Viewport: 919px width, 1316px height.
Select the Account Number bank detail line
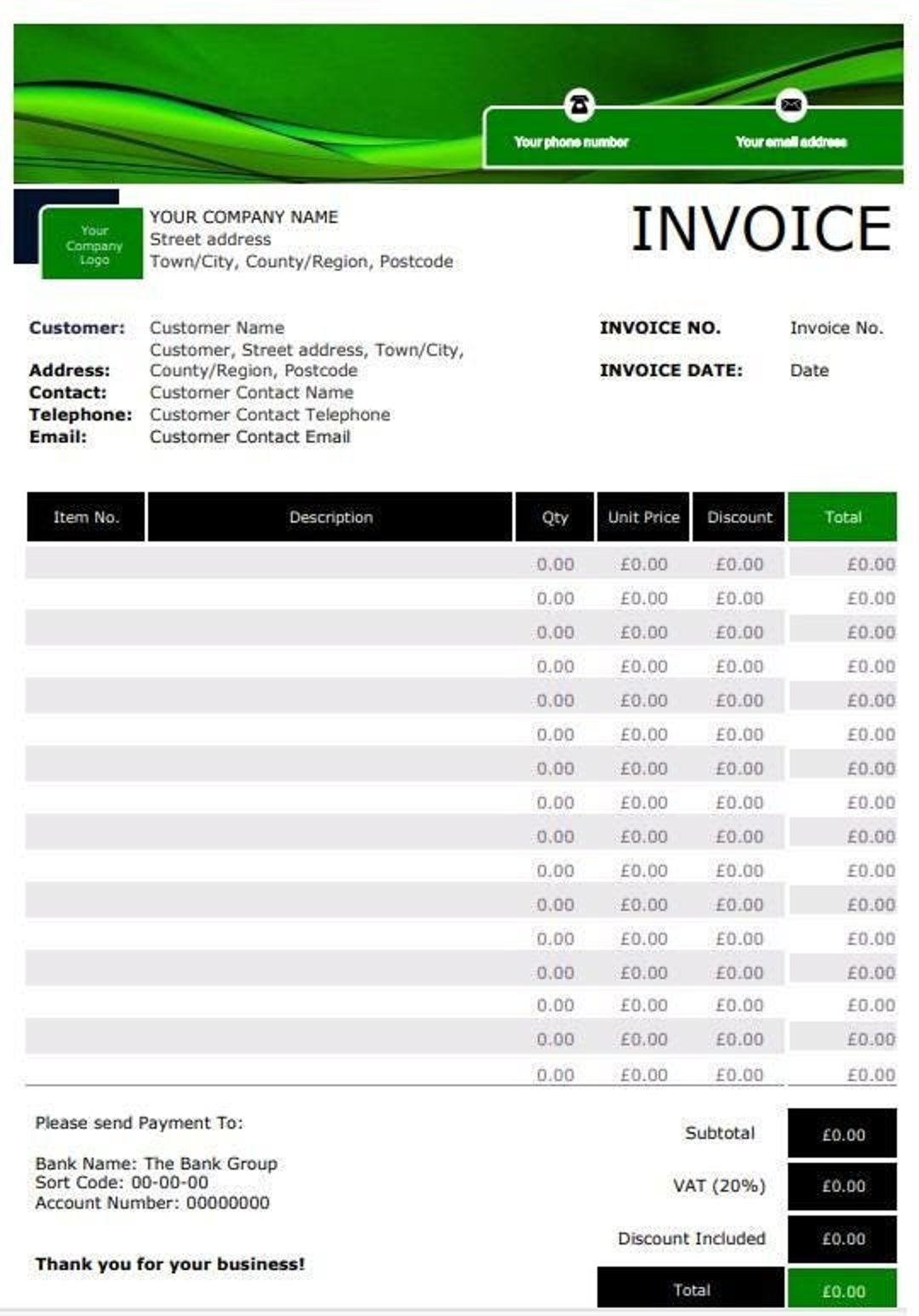[x=151, y=1204]
